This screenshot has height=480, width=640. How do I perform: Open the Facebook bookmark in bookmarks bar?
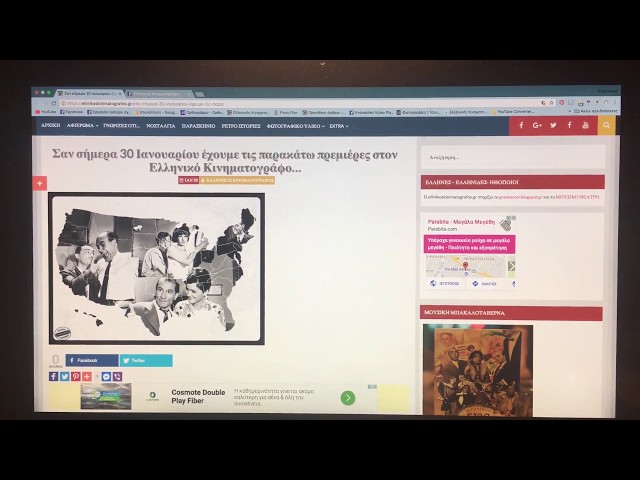pos(71,112)
